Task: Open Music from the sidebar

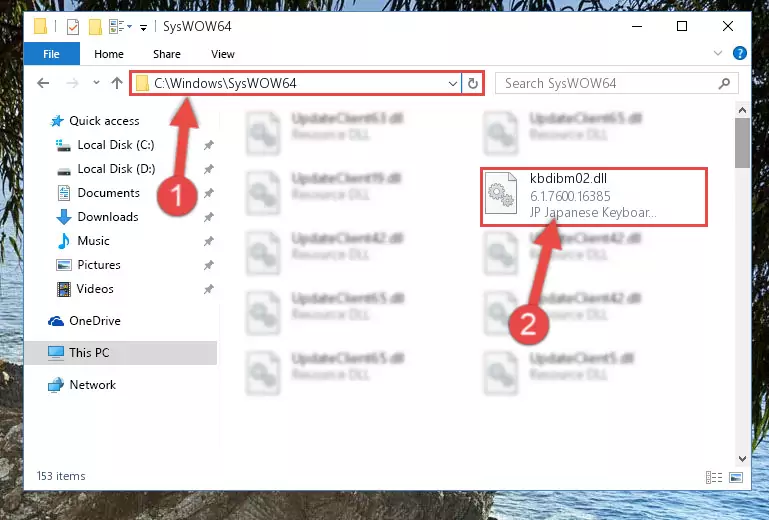Action: (x=83, y=241)
